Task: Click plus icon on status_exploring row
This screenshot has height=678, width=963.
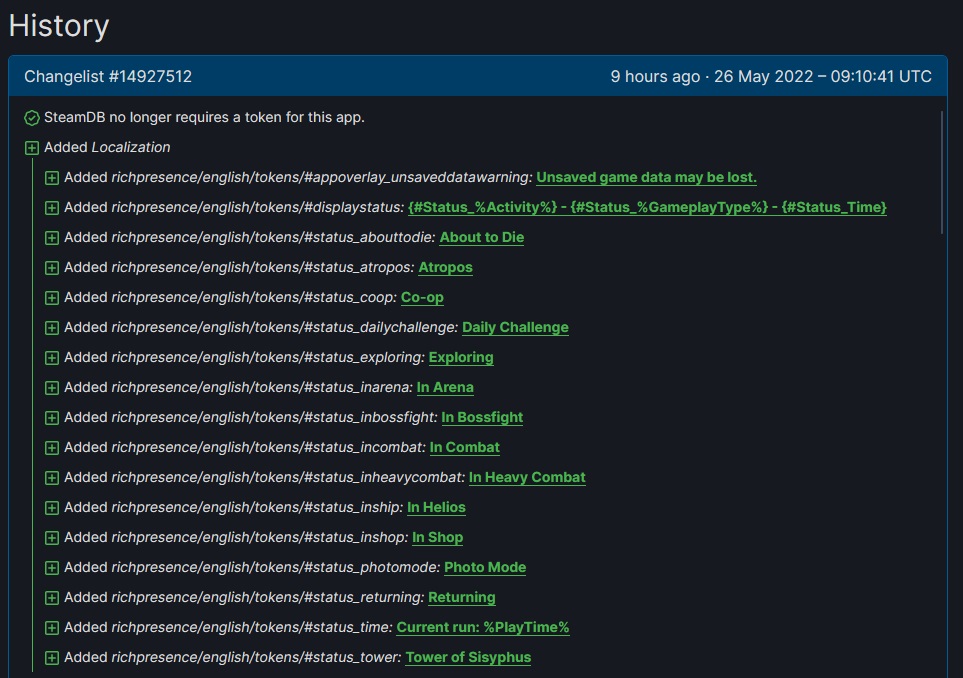Action: point(52,358)
